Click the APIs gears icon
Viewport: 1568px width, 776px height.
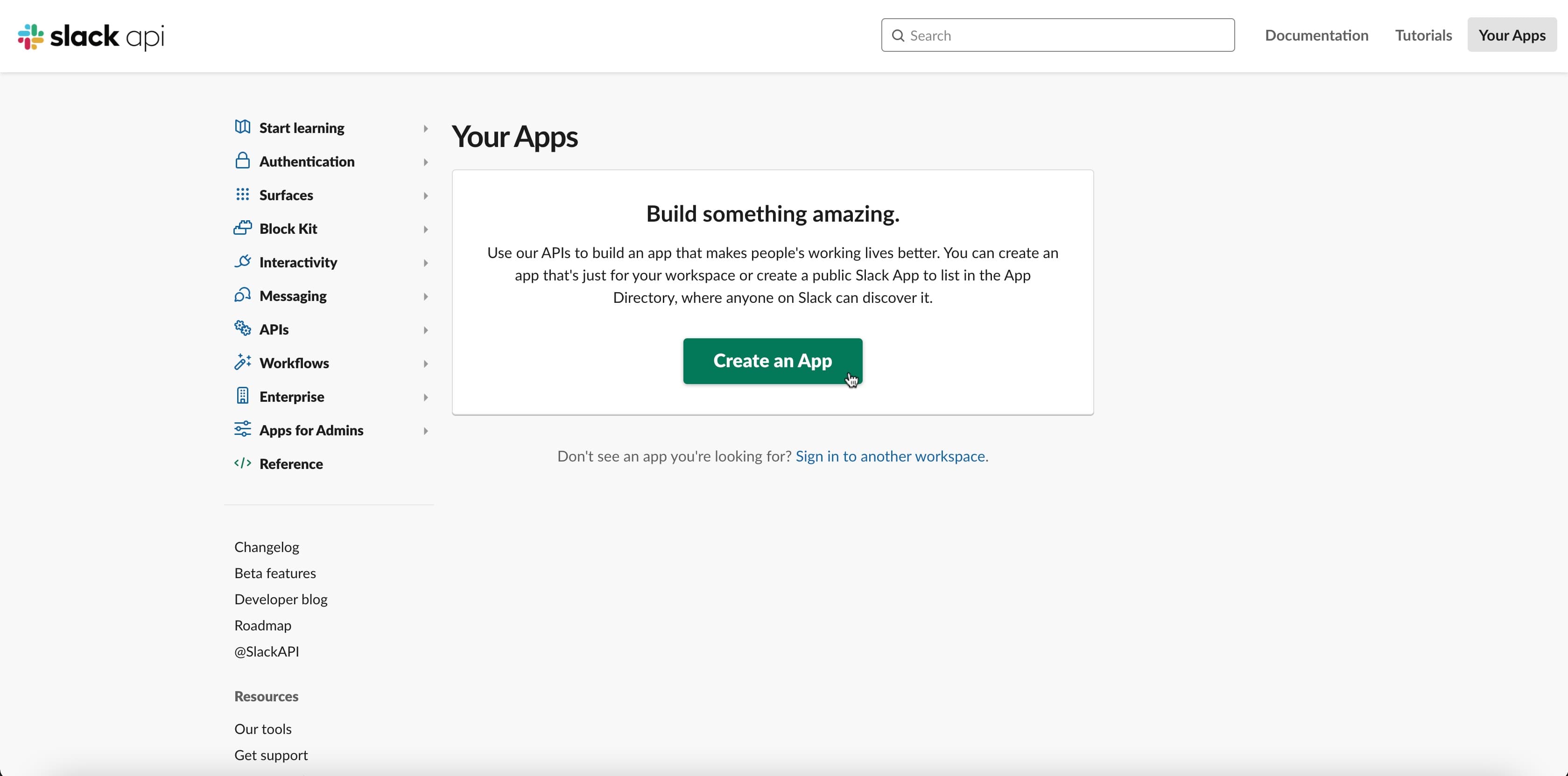(x=242, y=329)
